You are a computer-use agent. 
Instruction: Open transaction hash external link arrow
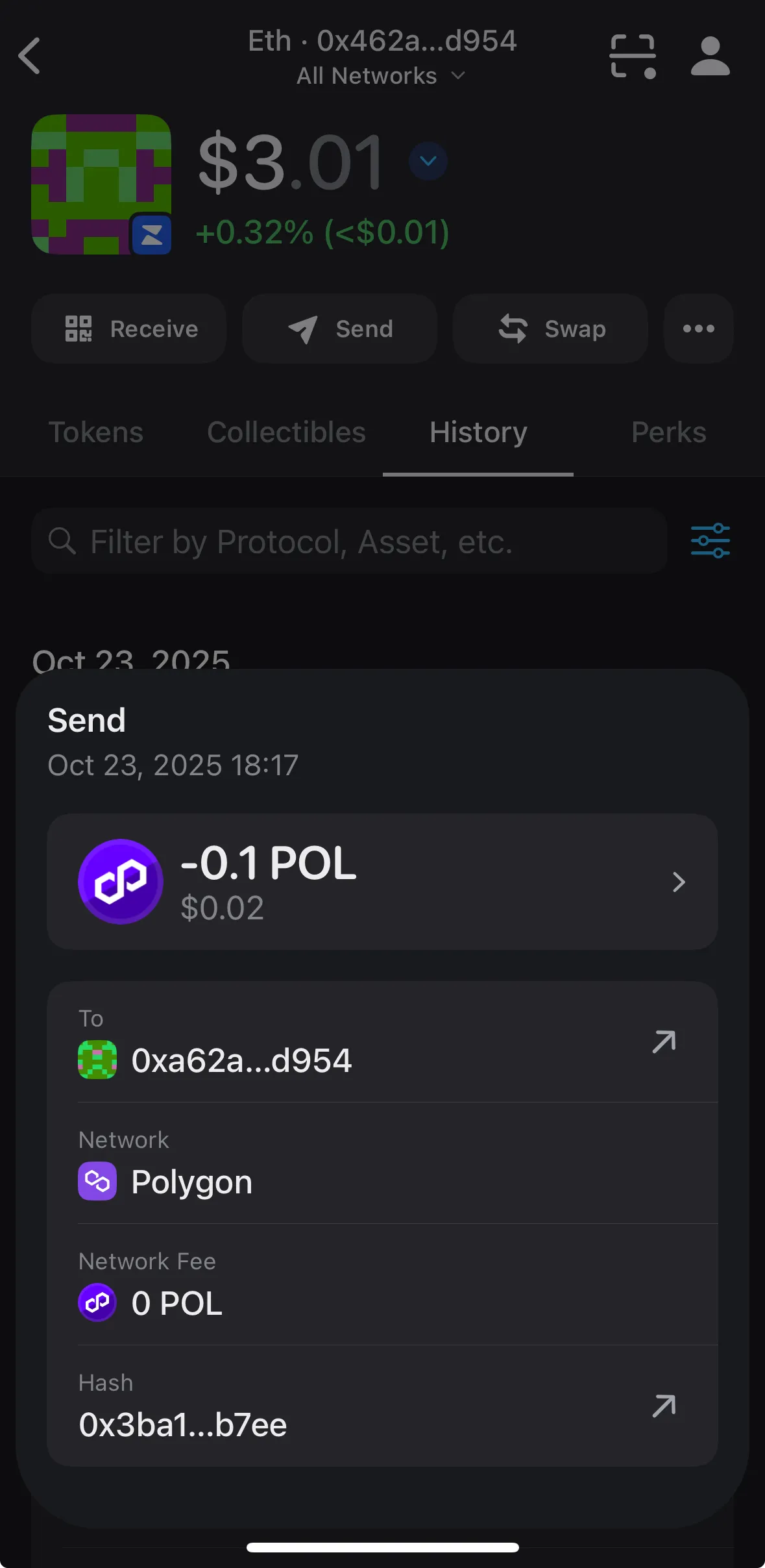[664, 1406]
